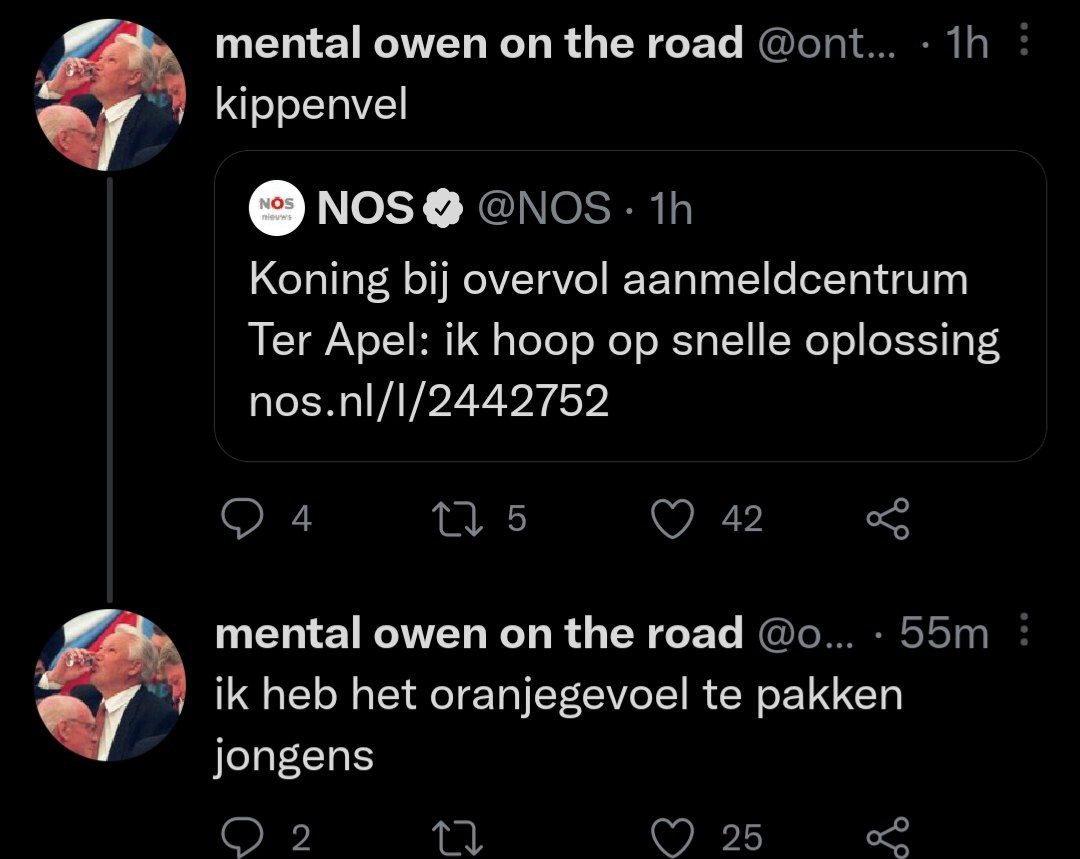Open more options for oranjegevoel tweet

tap(1022, 632)
